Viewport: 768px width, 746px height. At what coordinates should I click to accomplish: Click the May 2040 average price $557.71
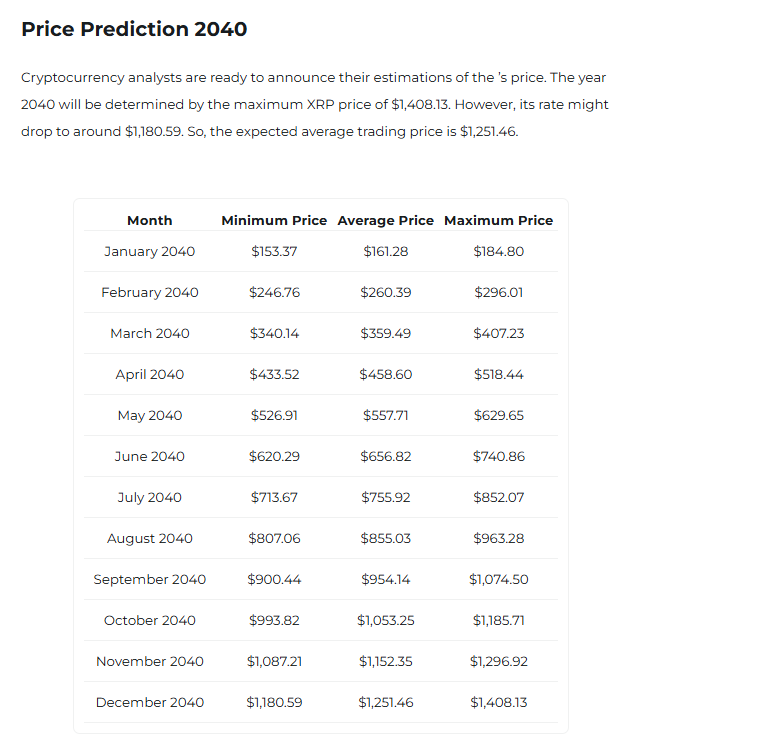pyautogui.click(x=386, y=415)
